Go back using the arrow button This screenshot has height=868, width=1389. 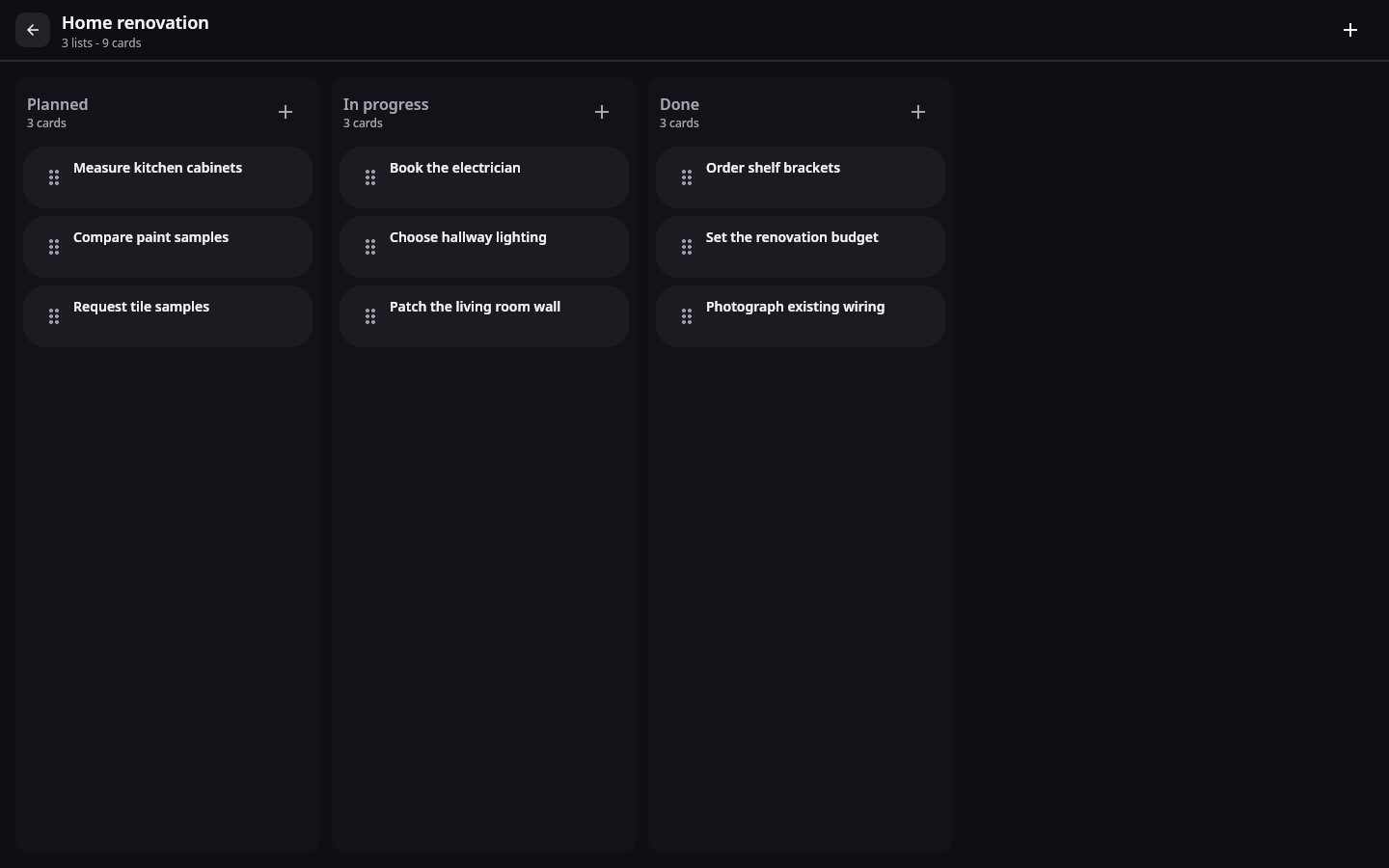pos(33,30)
